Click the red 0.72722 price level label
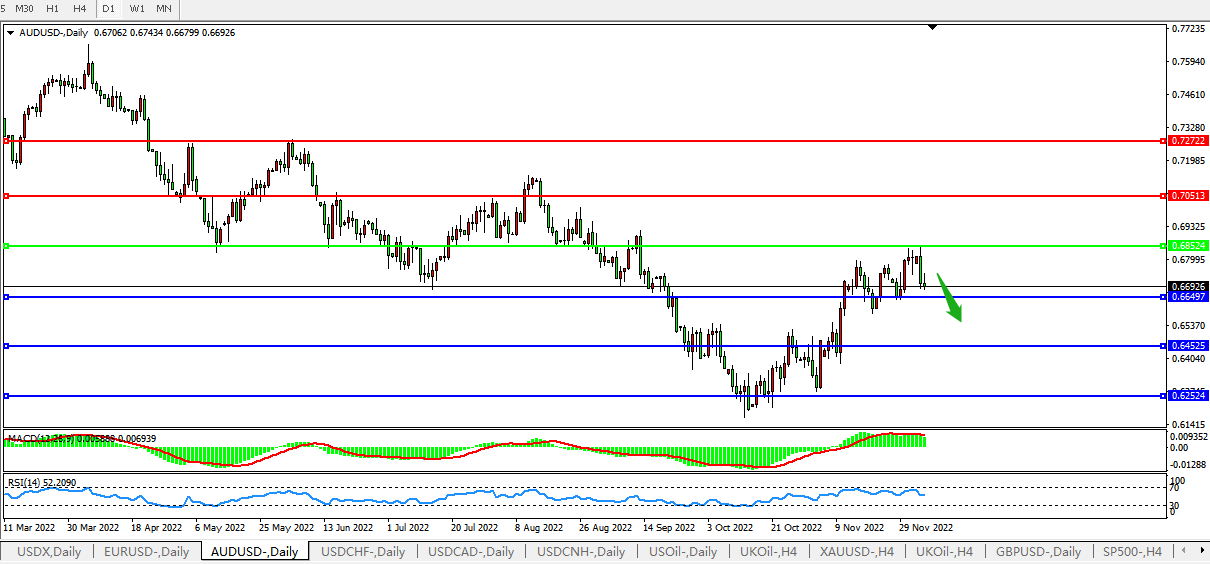Viewport: 1210px width, 564px height. click(x=1188, y=141)
